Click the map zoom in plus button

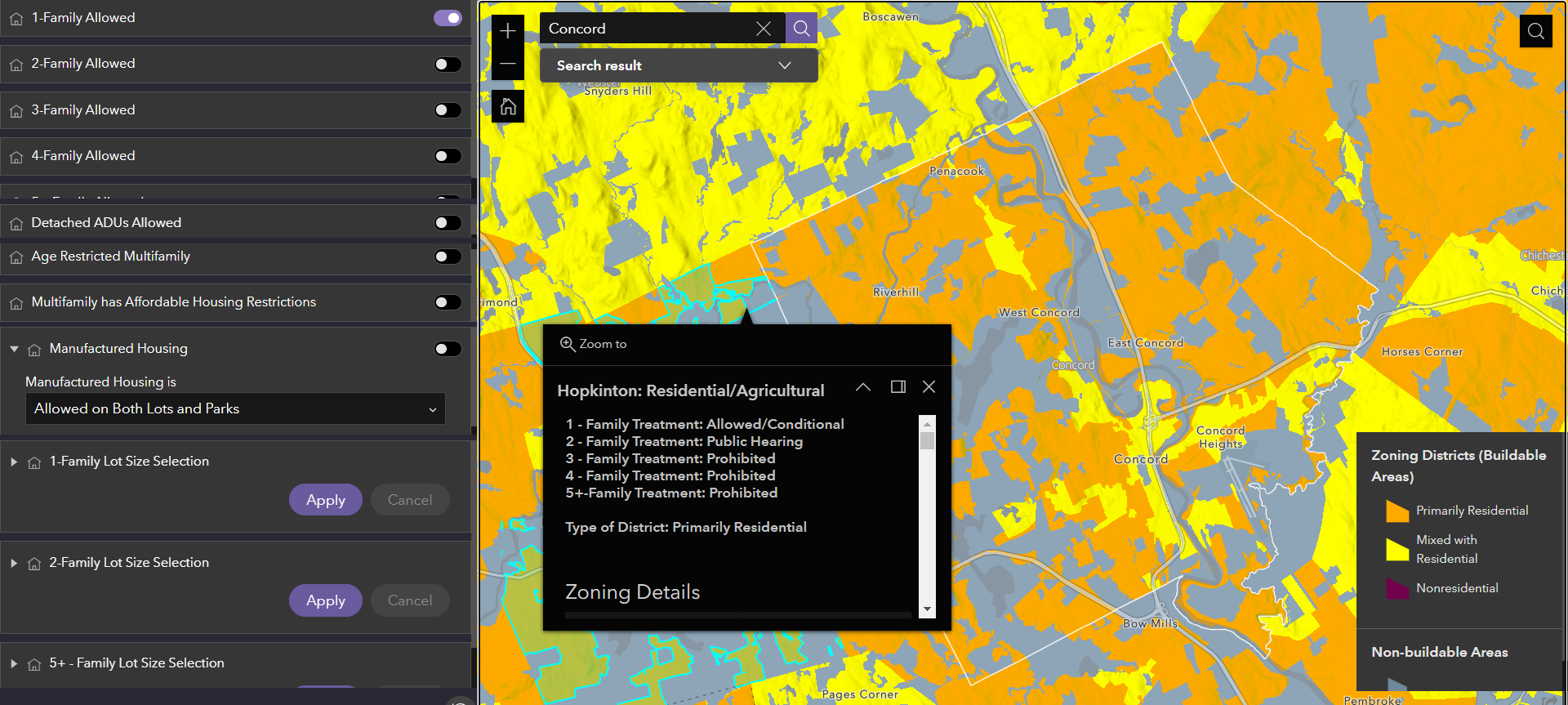[508, 31]
